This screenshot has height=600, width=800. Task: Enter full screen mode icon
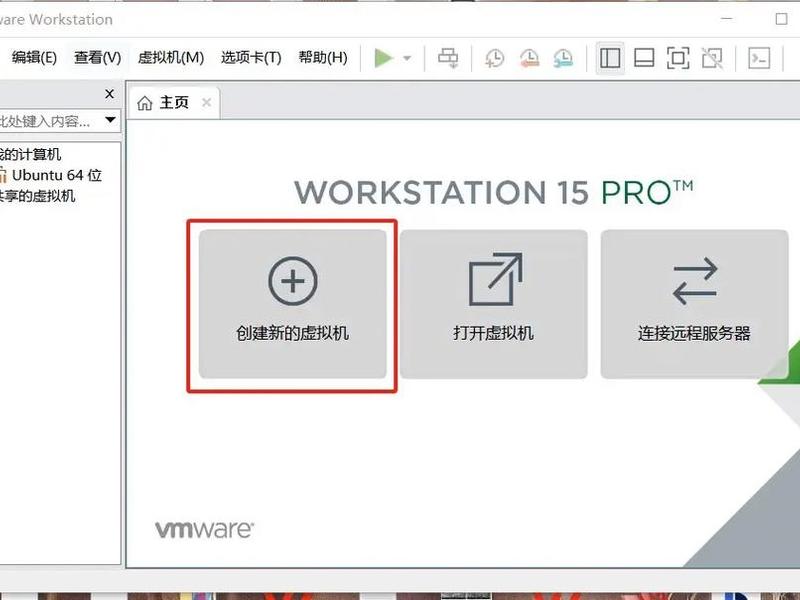click(678, 58)
